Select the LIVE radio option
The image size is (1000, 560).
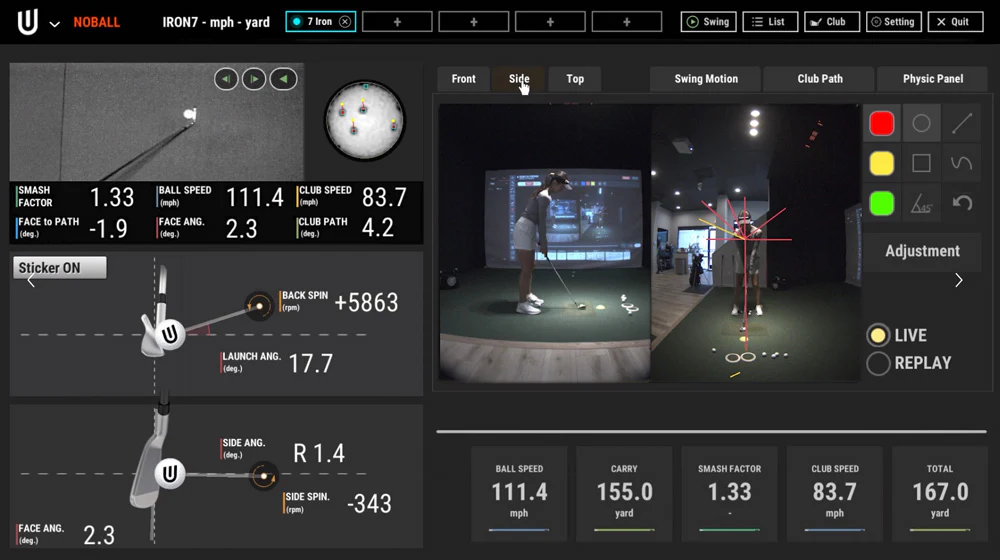(878, 335)
